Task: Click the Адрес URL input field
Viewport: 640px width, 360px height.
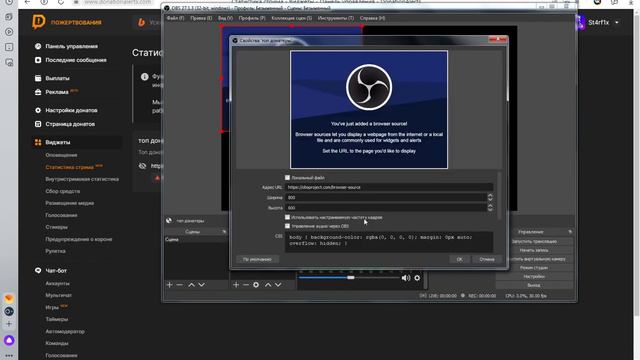Action: [x=389, y=187]
